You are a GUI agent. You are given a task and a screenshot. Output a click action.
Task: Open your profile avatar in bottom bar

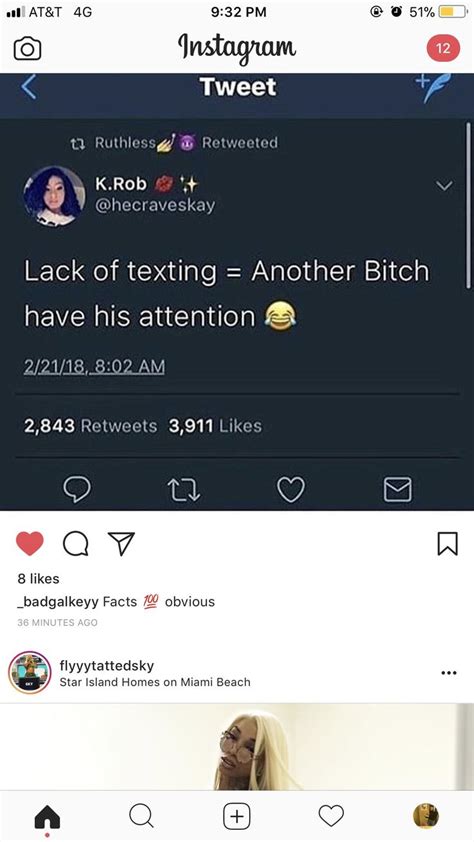pos(426,816)
